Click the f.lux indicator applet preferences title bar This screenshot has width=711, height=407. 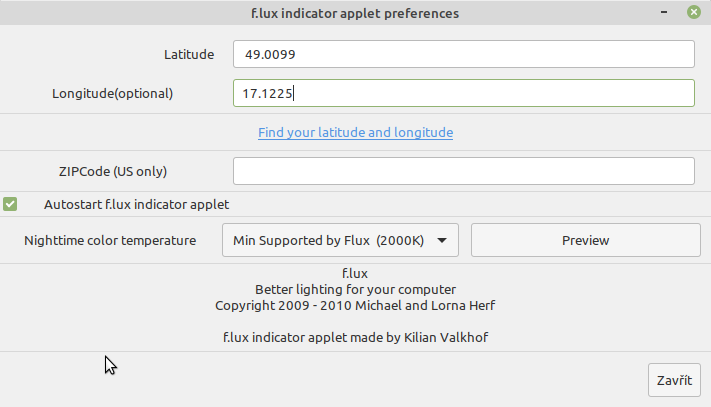[x=355, y=13]
